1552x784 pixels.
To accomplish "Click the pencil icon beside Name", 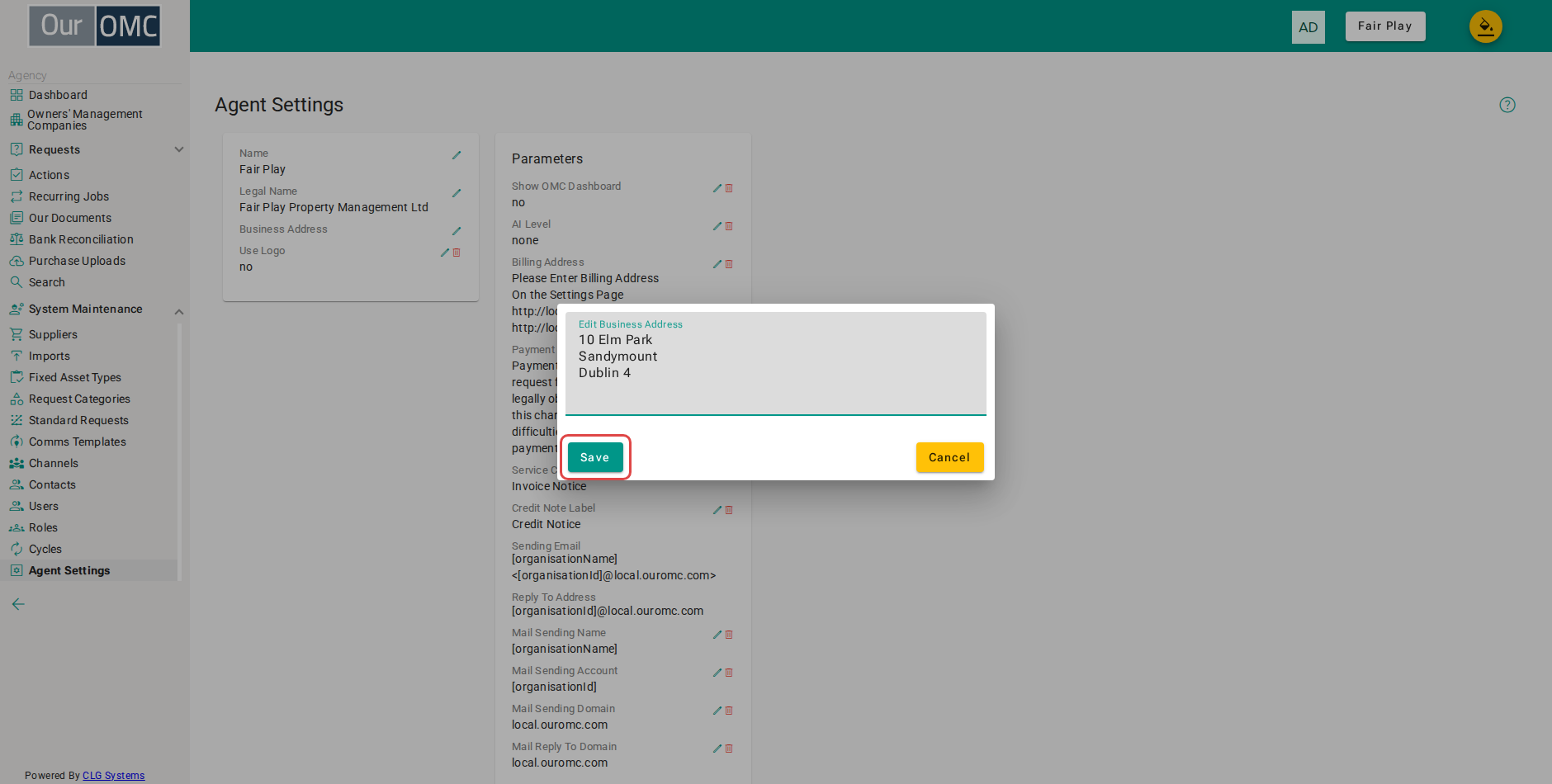I will point(457,155).
